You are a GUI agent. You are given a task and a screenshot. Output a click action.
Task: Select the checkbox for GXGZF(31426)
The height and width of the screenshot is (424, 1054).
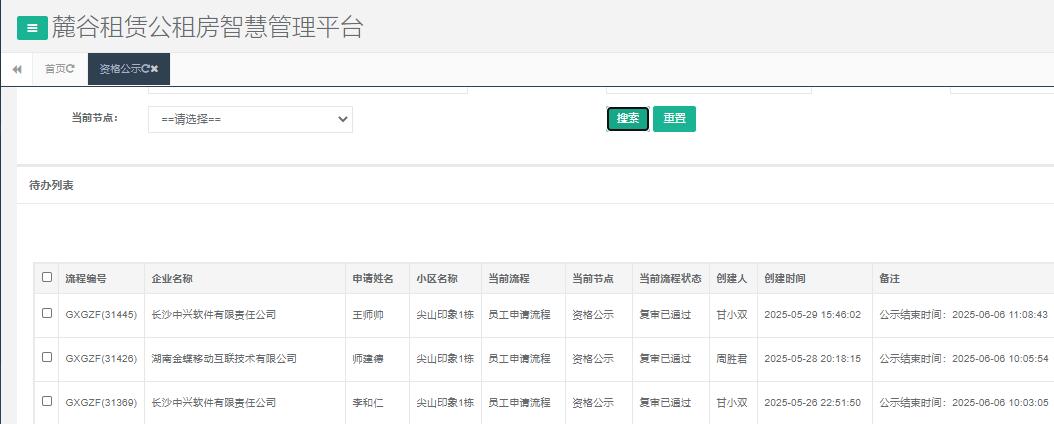click(47, 357)
